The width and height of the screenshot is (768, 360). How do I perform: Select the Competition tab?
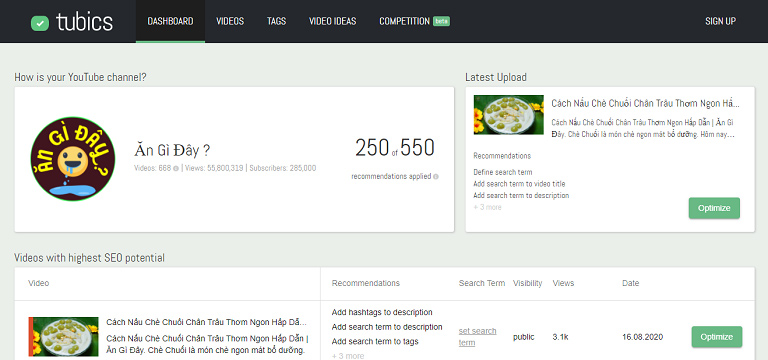tap(405, 21)
